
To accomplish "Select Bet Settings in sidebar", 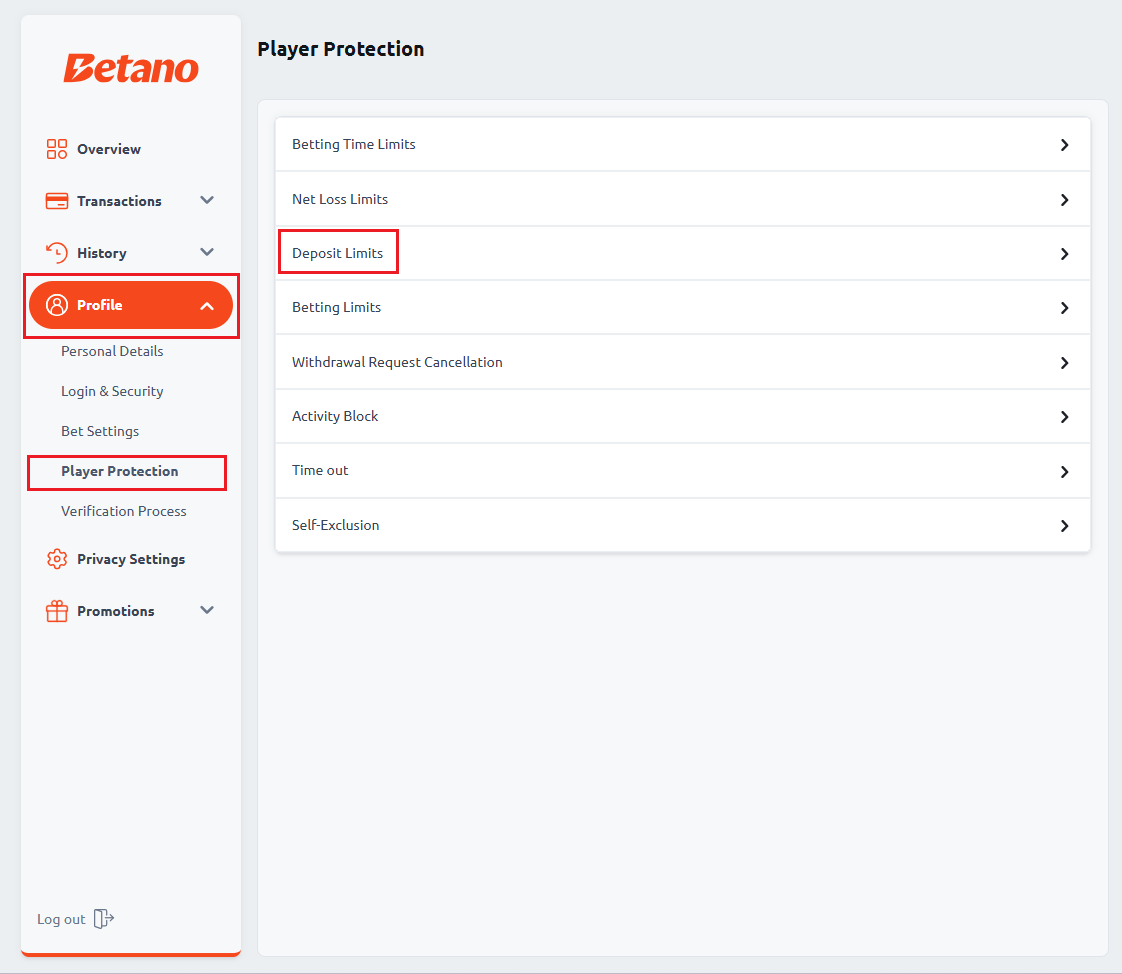I will (100, 432).
